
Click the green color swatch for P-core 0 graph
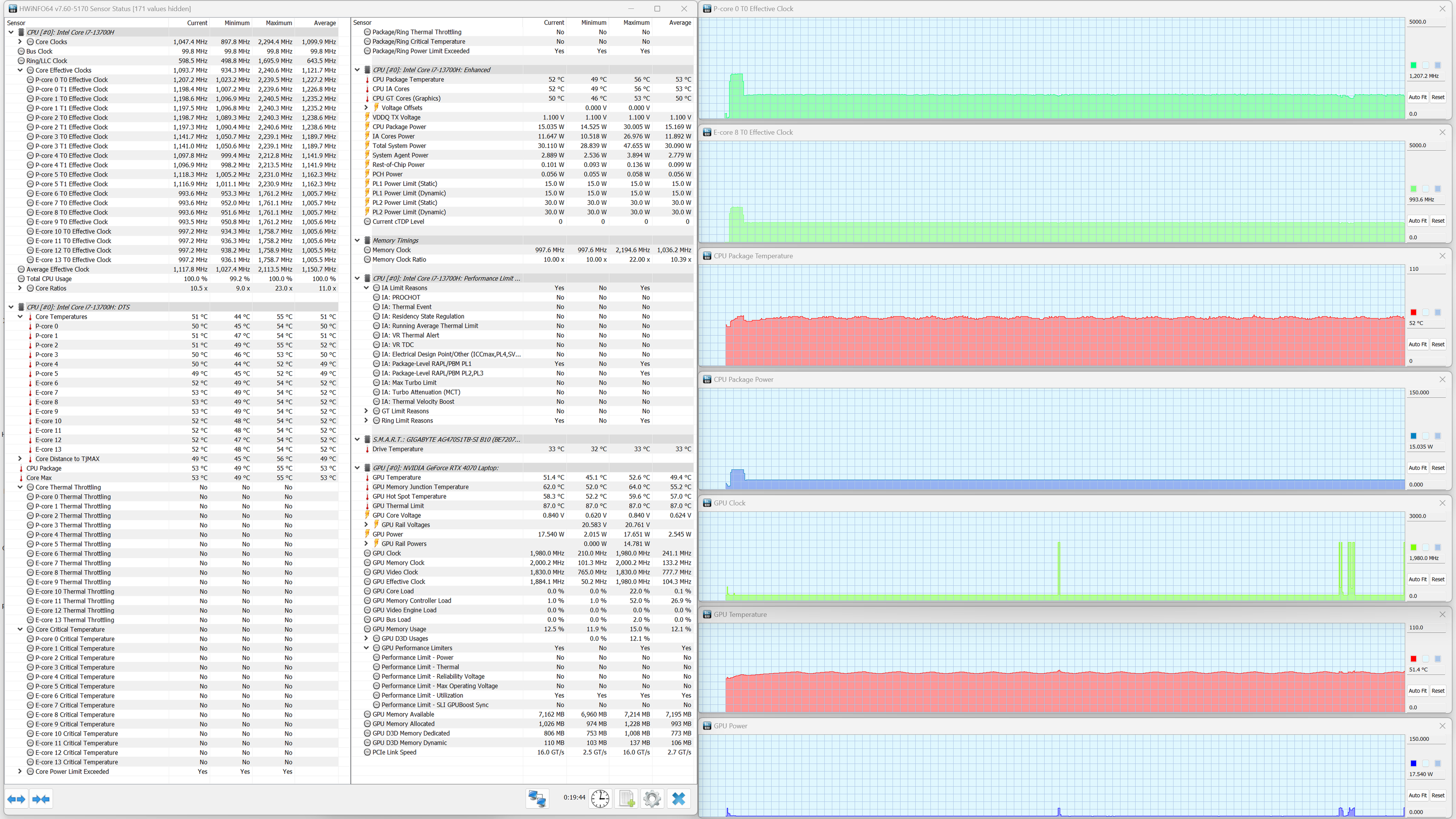[1413, 65]
